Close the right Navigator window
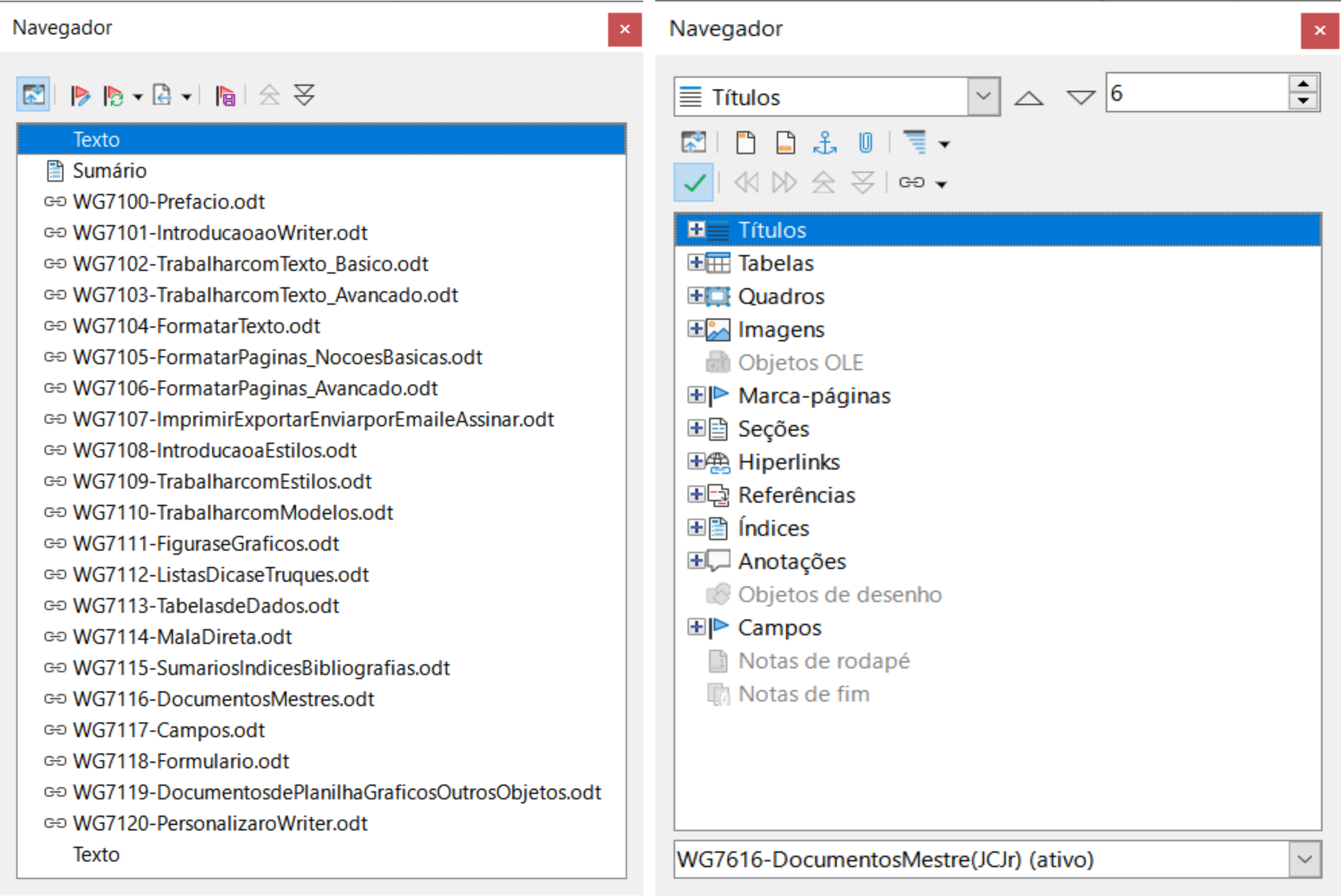 (1319, 30)
